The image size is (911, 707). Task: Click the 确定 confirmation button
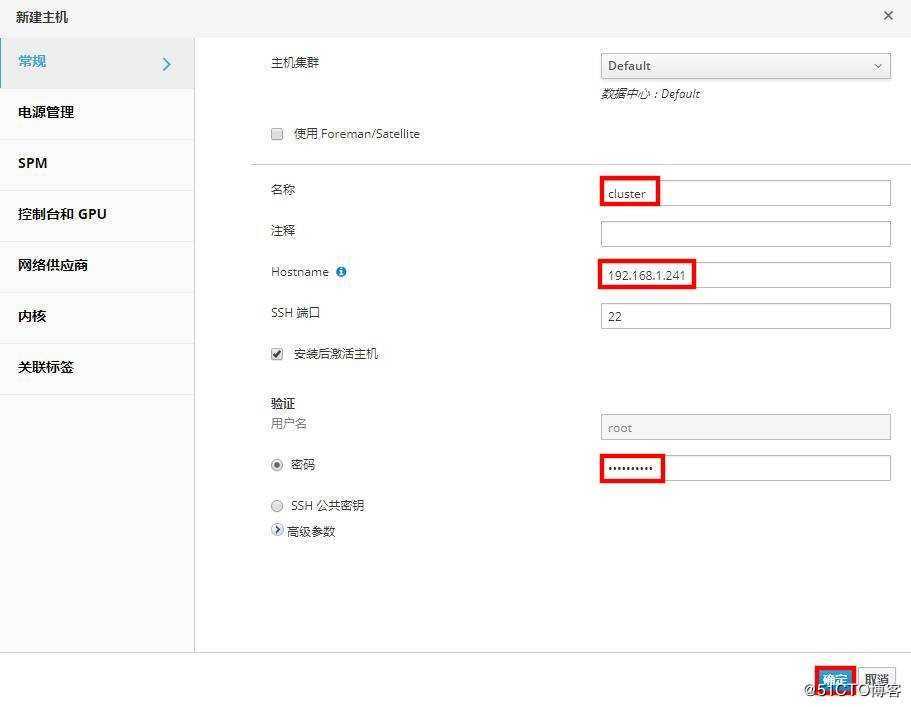[836, 677]
